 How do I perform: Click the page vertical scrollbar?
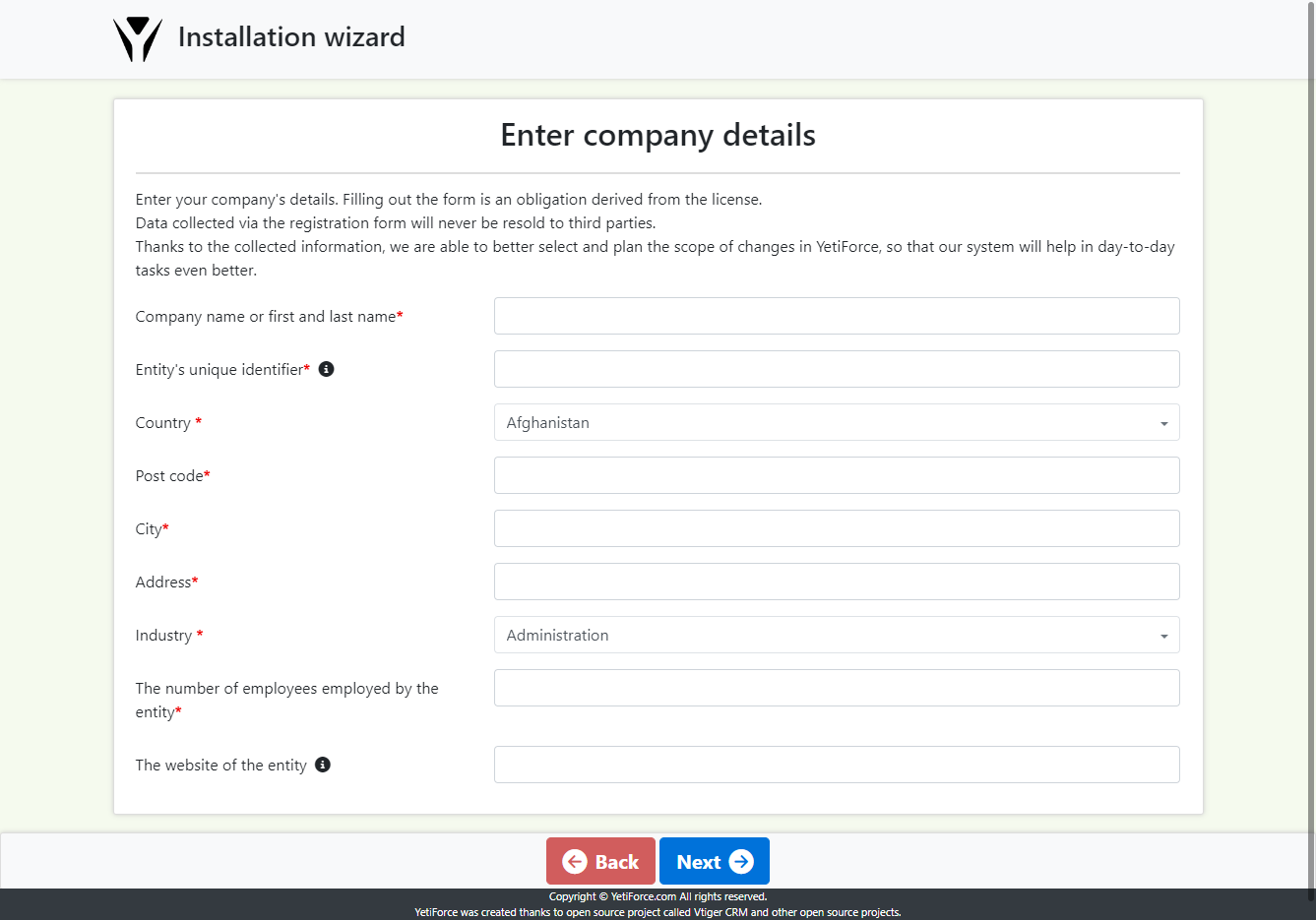coord(1310,443)
